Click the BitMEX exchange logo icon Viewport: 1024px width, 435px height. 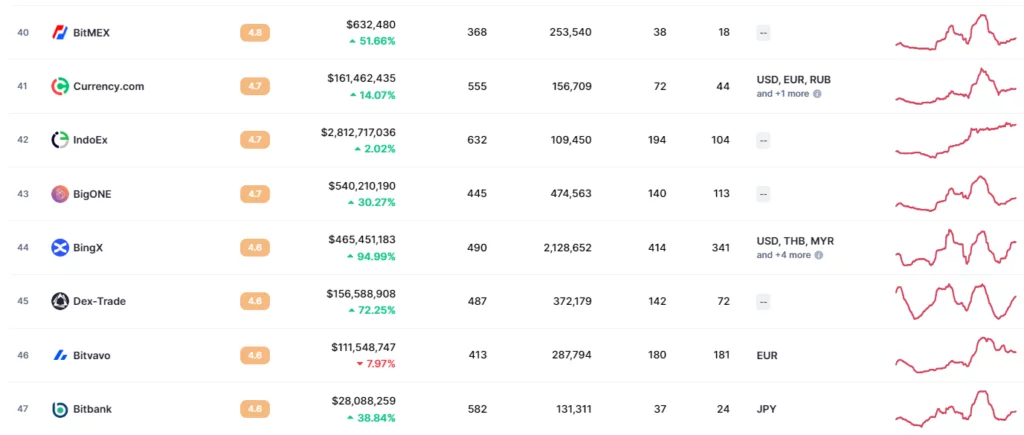[60, 32]
